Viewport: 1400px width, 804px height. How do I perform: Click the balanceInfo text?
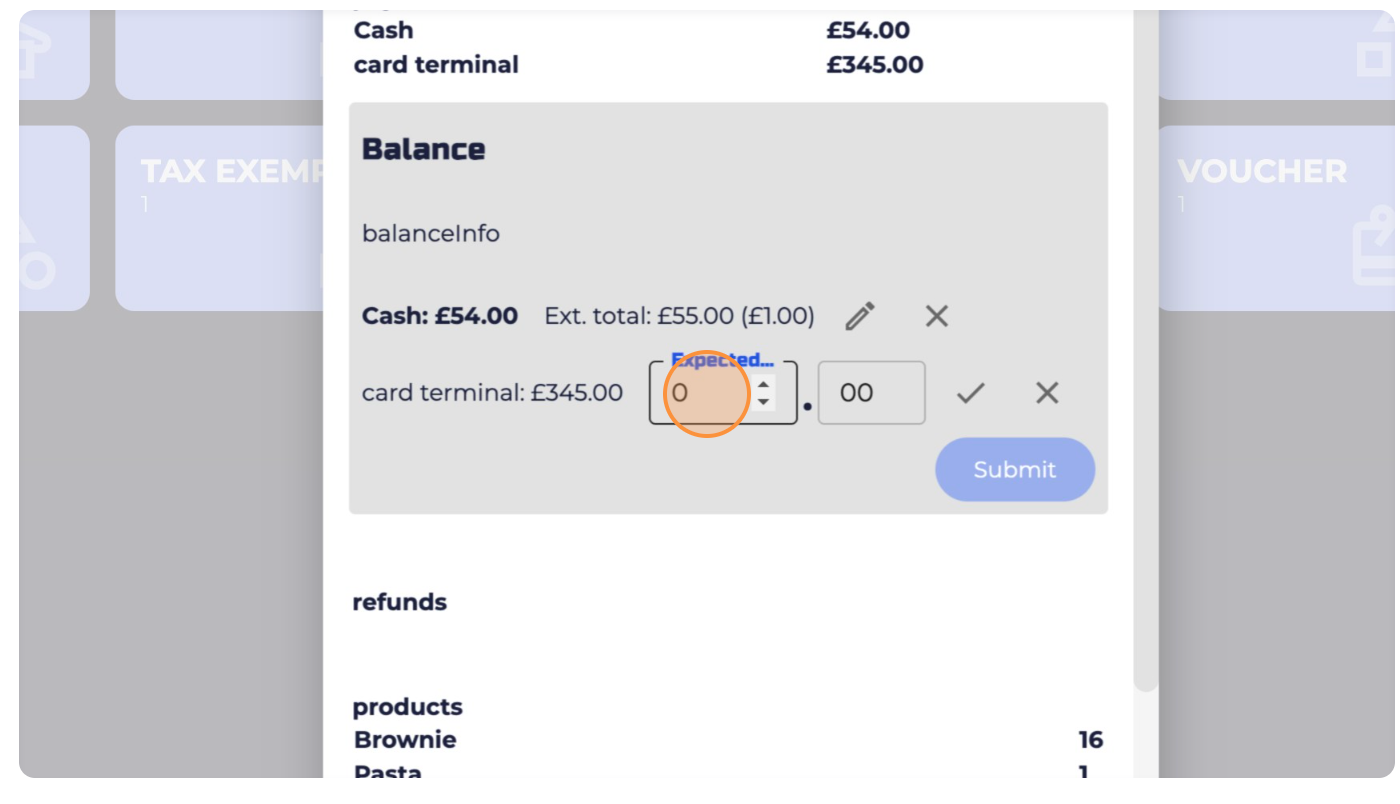430,234
